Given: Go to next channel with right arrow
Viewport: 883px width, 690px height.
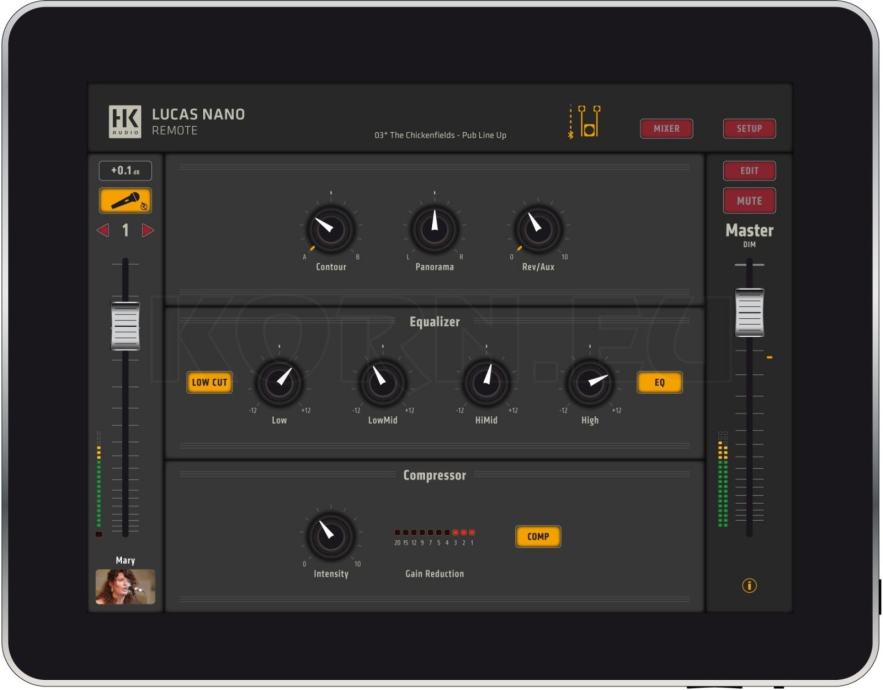Looking at the screenshot, I should point(148,231).
